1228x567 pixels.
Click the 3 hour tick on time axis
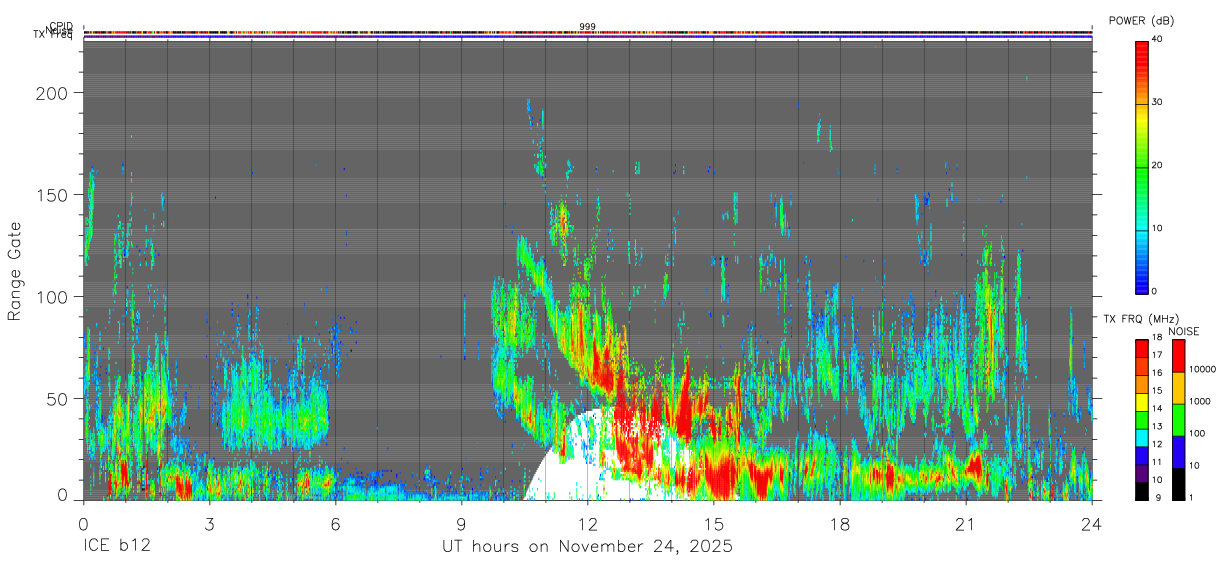(209, 522)
